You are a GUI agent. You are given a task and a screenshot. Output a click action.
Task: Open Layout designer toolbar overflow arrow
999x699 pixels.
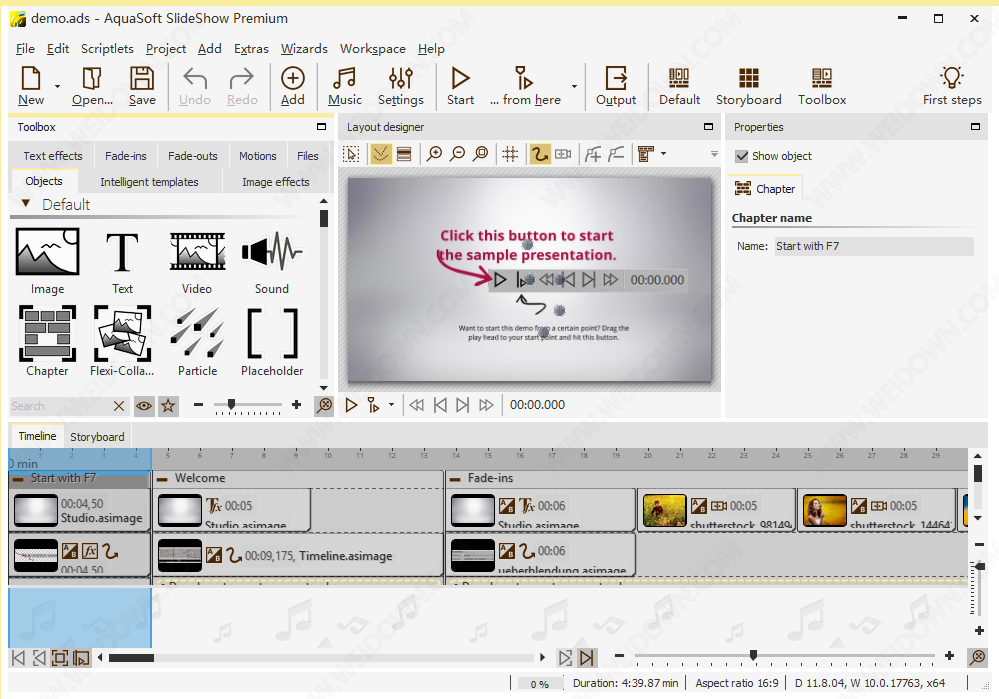pyautogui.click(x=714, y=154)
